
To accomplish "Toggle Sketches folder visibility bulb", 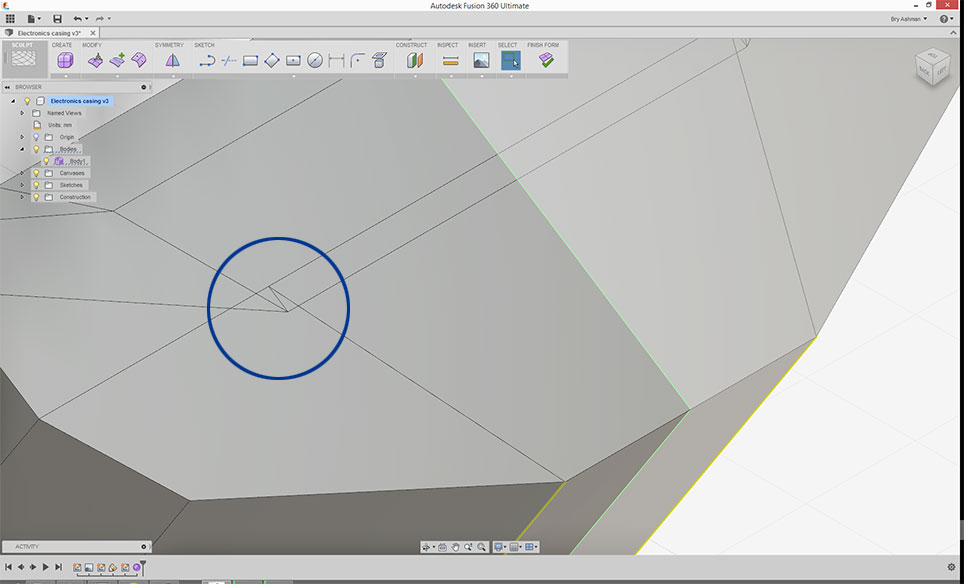I will (x=36, y=185).
